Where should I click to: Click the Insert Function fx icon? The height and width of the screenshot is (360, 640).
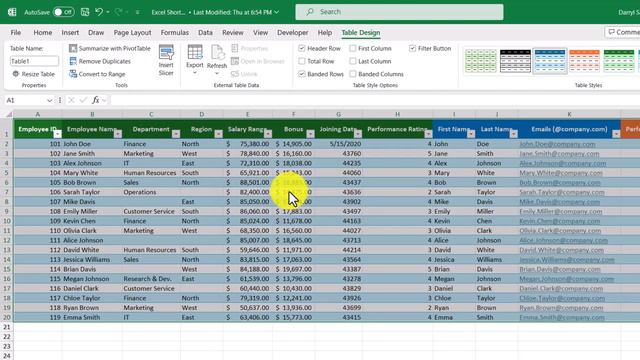(96, 100)
